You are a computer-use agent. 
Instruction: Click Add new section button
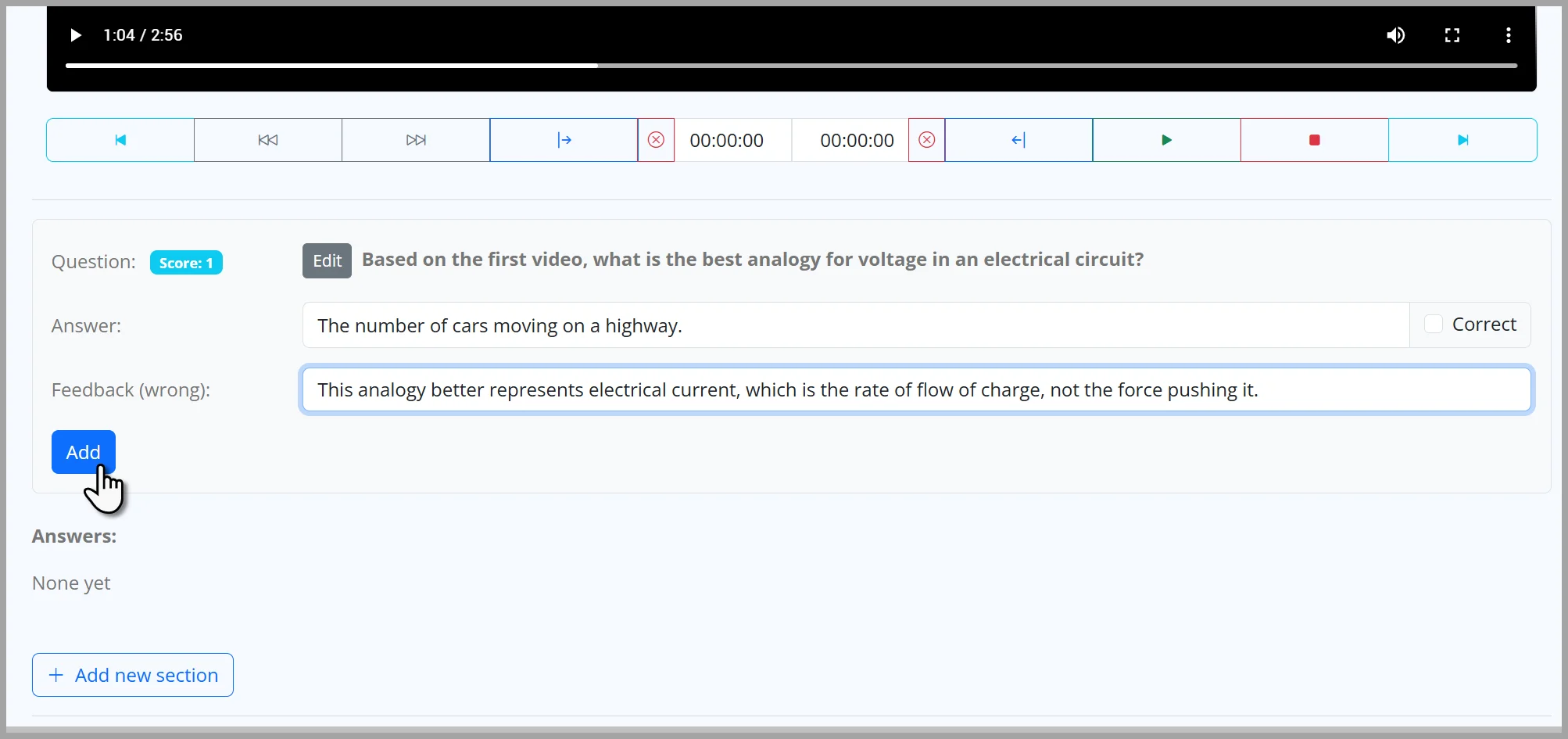click(133, 675)
